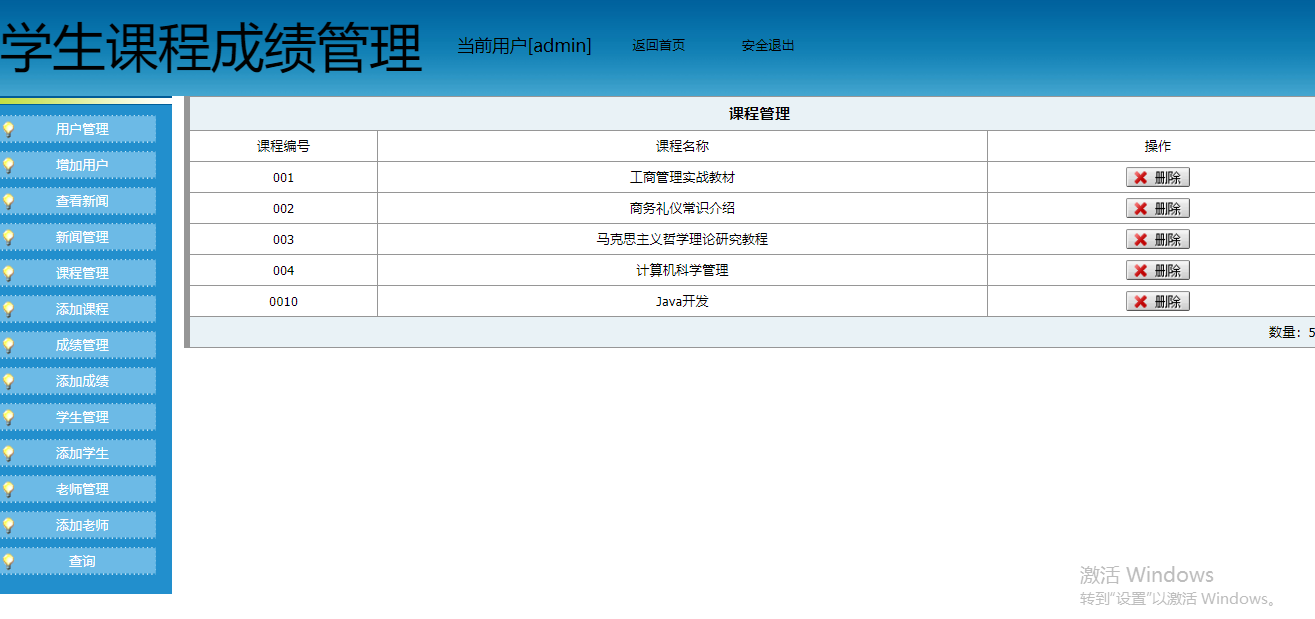
Task: Click course number cell 001
Action: pos(283,177)
